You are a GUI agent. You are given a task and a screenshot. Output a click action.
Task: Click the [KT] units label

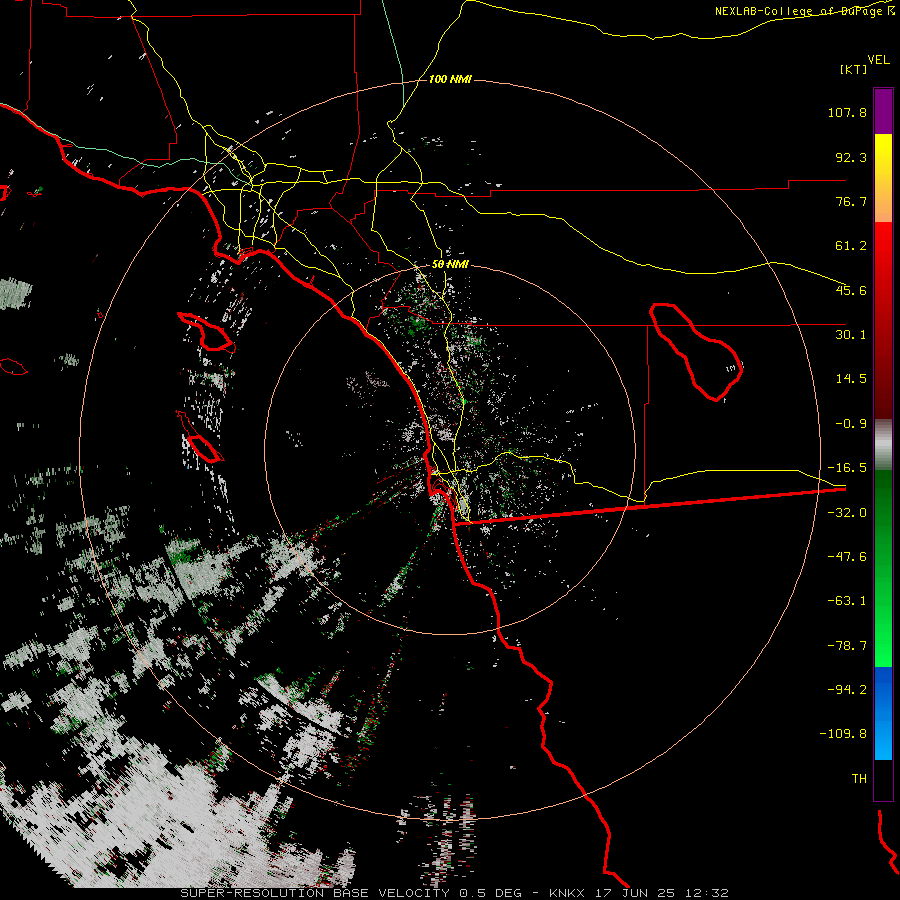coord(853,69)
